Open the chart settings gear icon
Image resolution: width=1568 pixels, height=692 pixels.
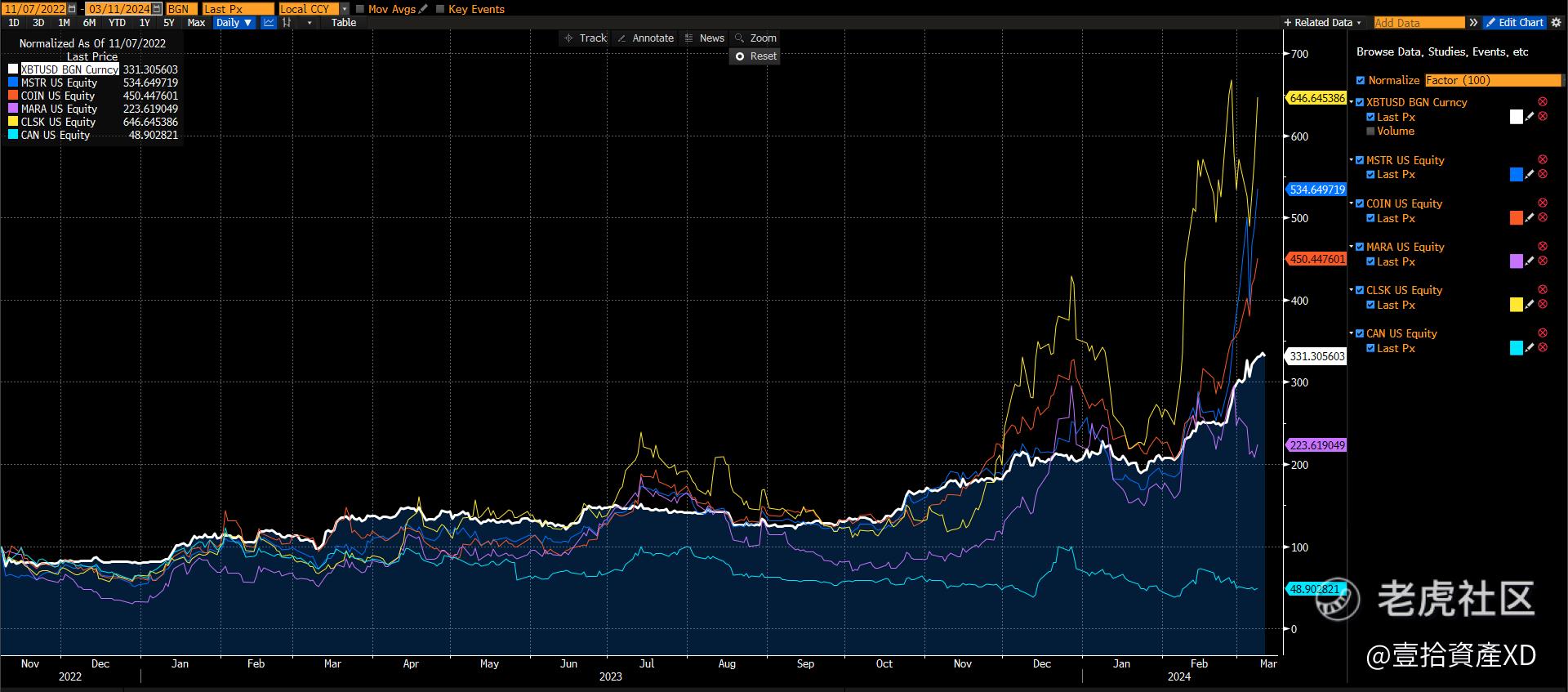pos(1556,23)
